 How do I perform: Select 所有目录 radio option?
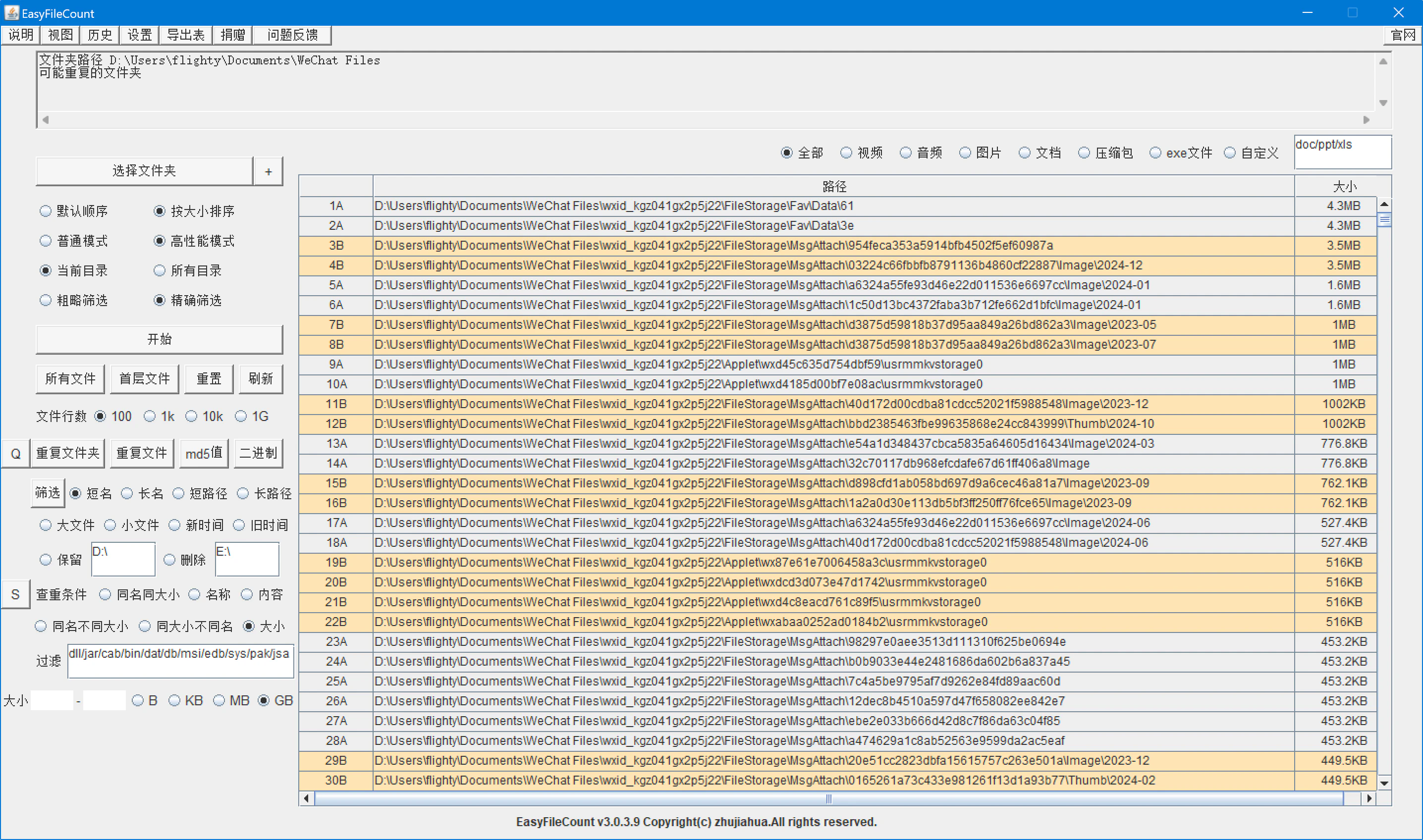(188, 270)
